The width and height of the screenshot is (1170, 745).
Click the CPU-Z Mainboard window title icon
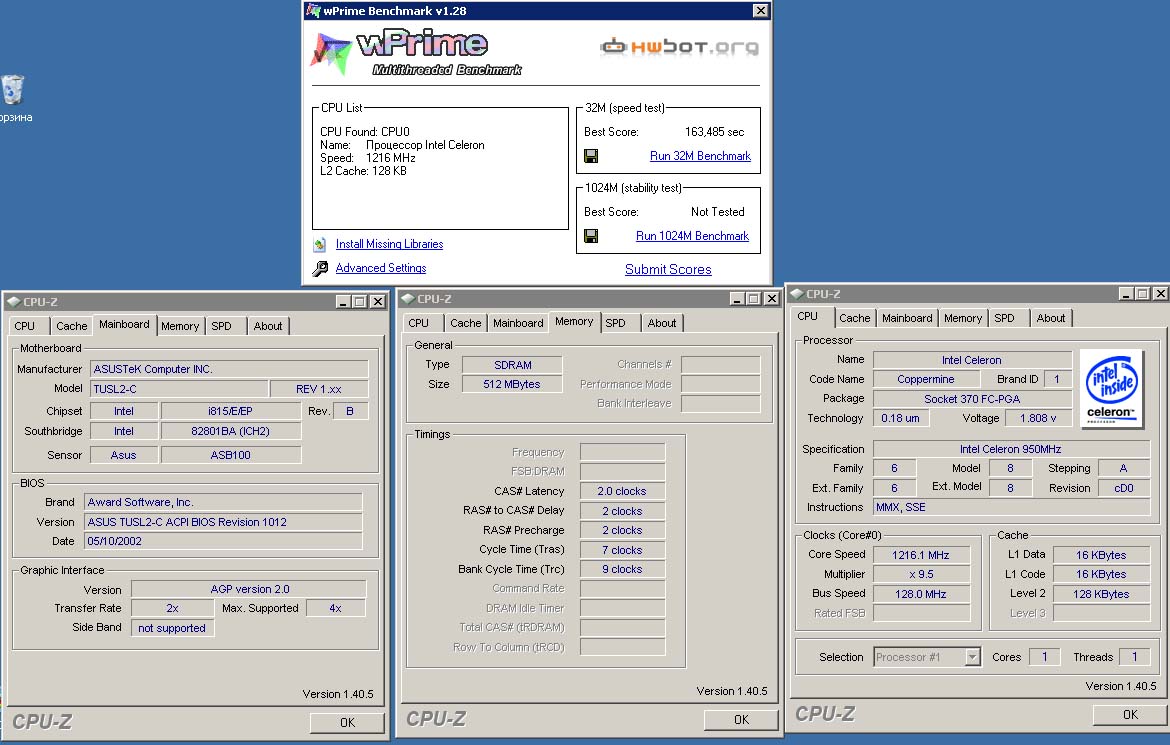coord(13,302)
